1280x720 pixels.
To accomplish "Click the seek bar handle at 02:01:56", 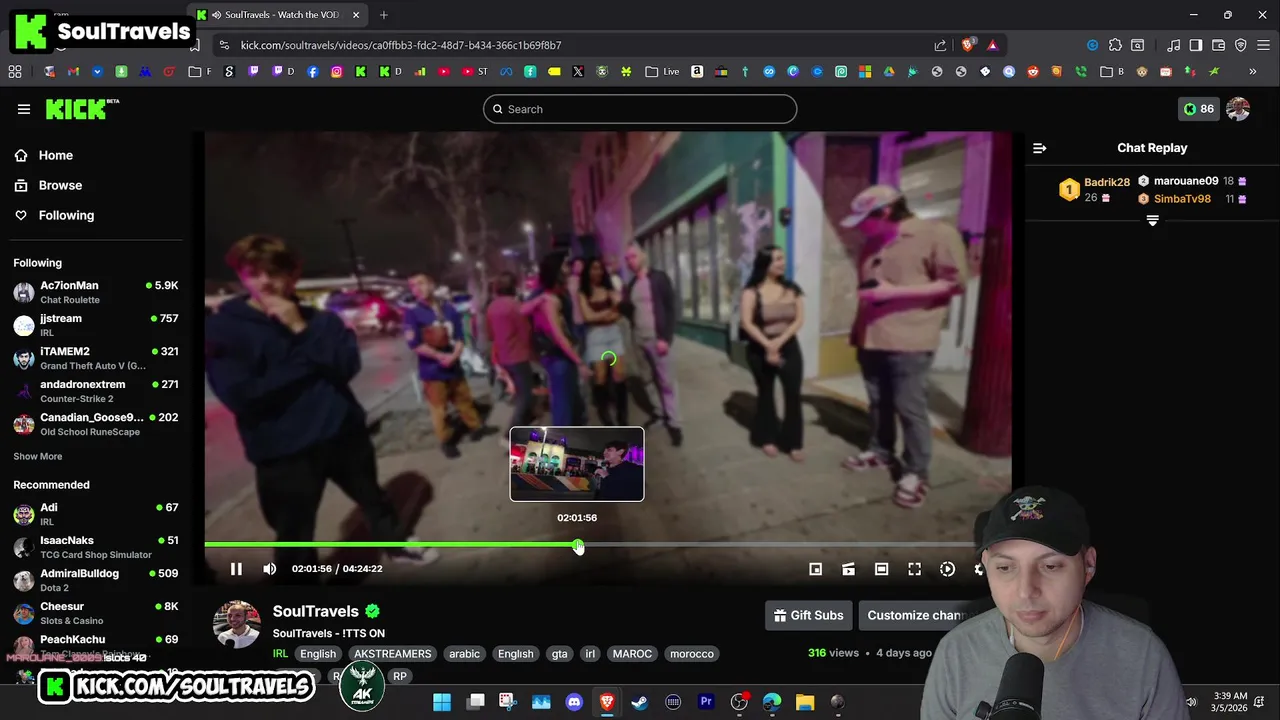I will pos(578,545).
